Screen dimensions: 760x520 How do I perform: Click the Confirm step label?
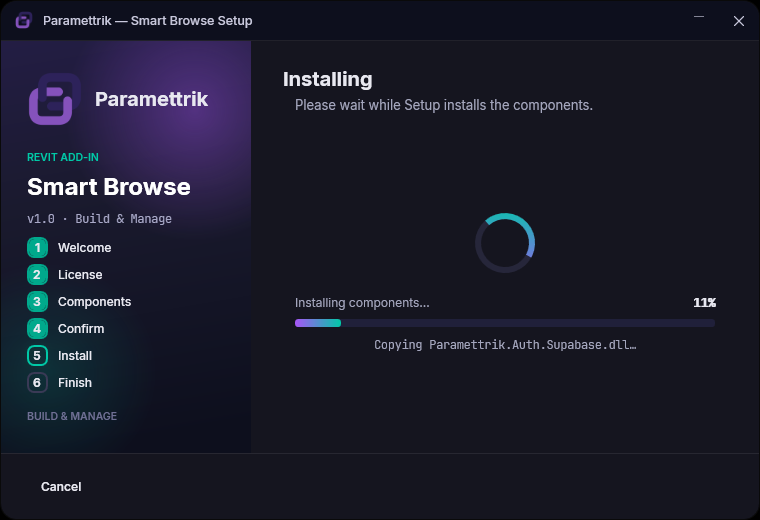81,329
